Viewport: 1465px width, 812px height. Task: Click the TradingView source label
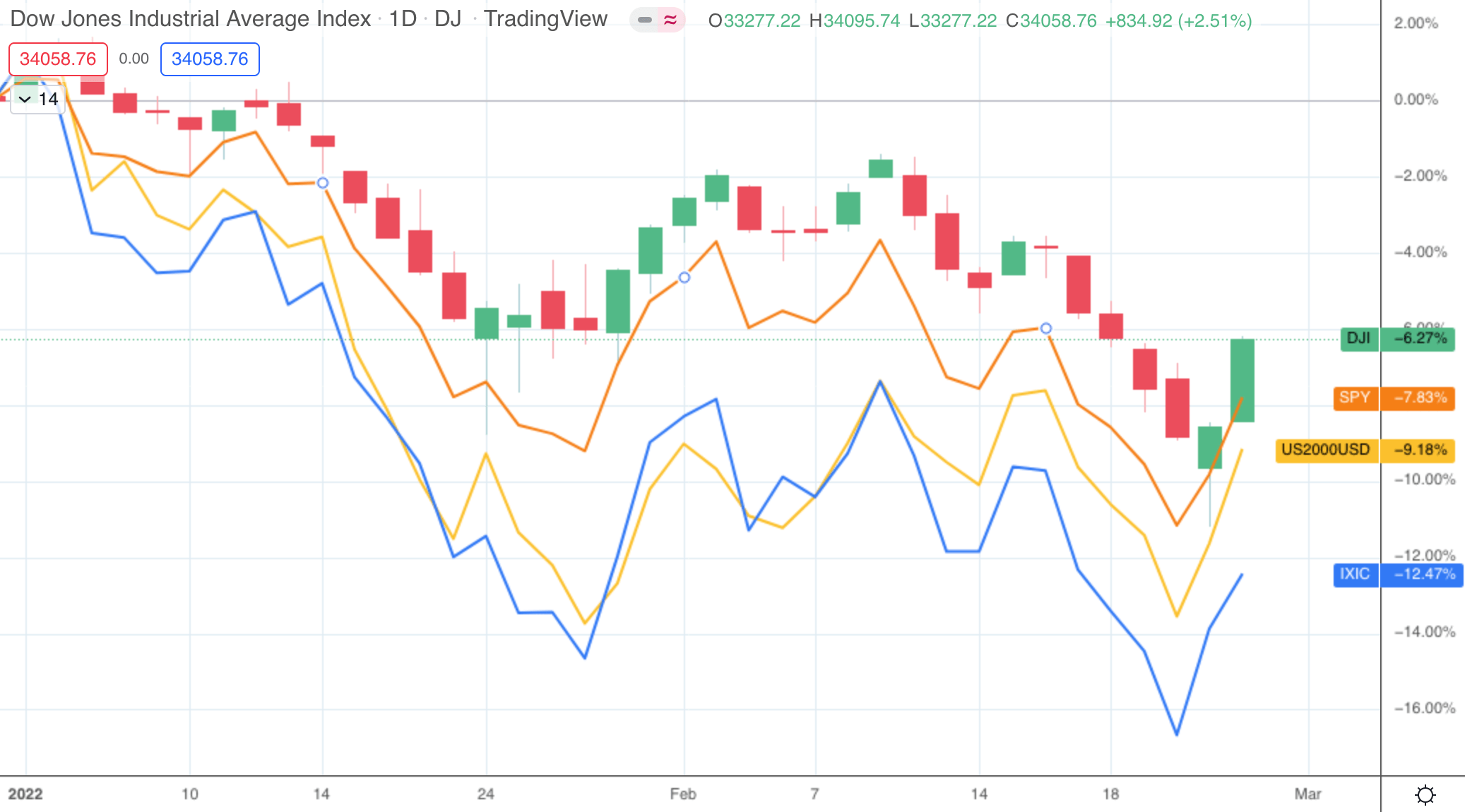coord(545,19)
